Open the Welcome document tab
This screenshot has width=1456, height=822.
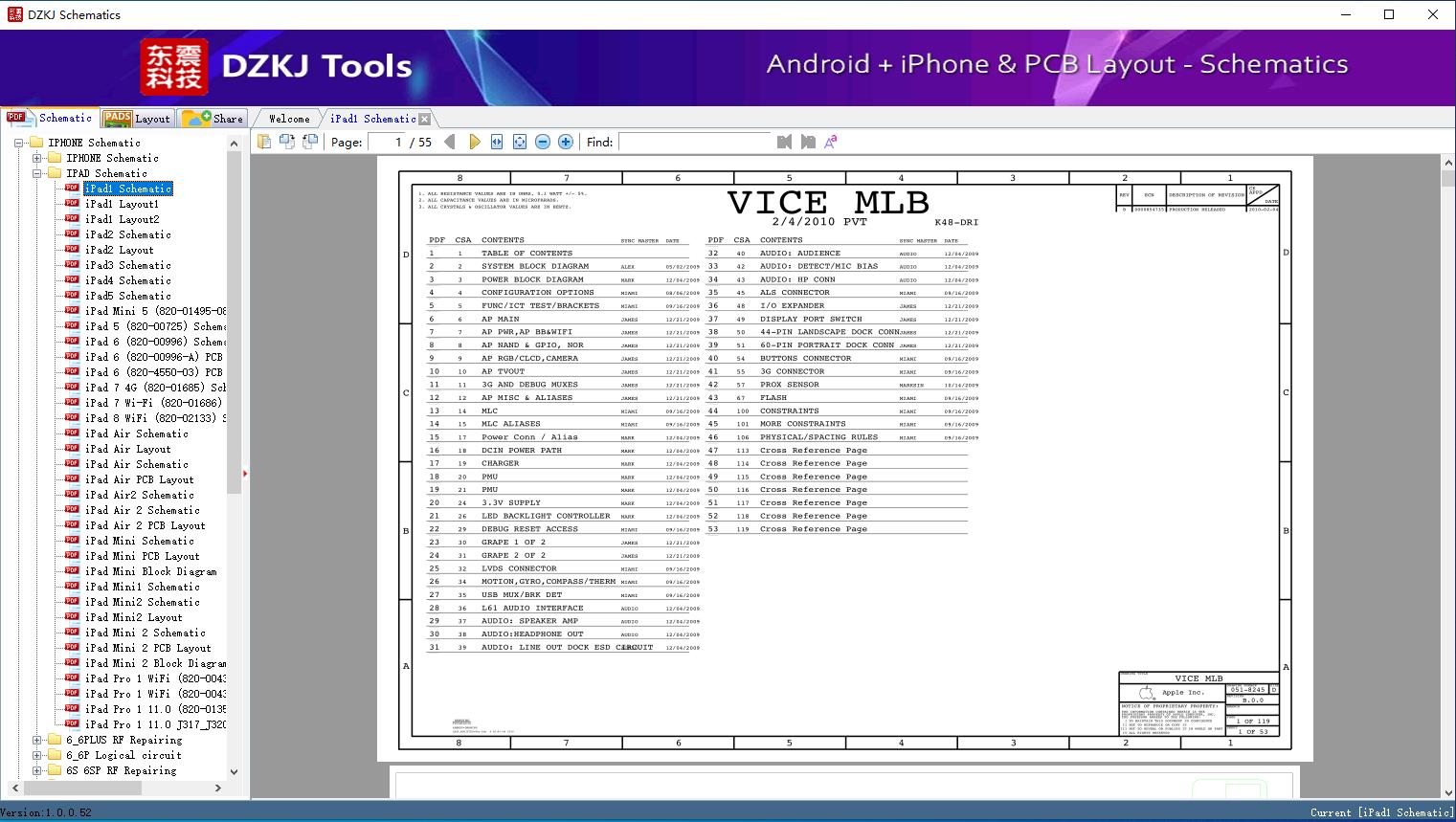coord(289,119)
